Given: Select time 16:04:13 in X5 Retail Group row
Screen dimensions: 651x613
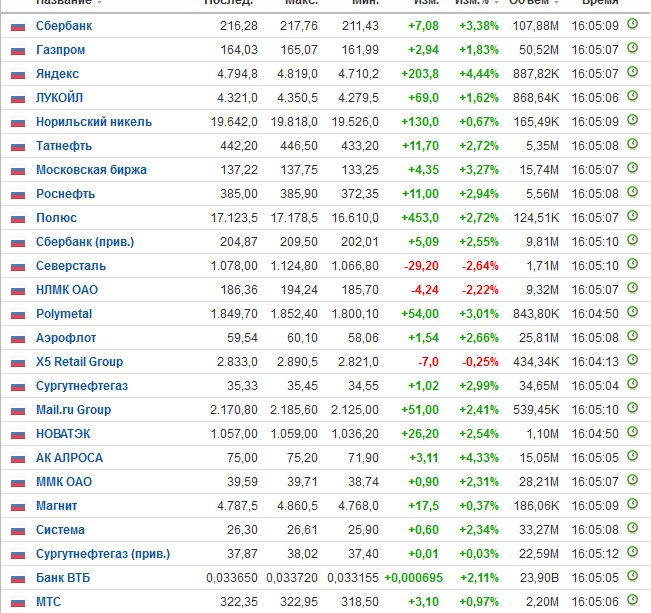Looking at the screenshot, I should (x=595, y=362).
